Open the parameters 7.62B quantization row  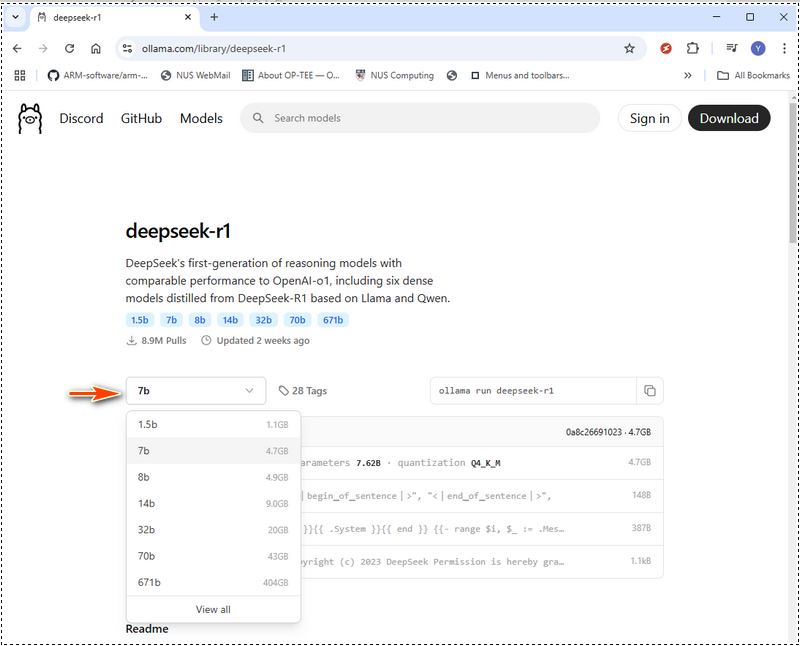[482, 463]
